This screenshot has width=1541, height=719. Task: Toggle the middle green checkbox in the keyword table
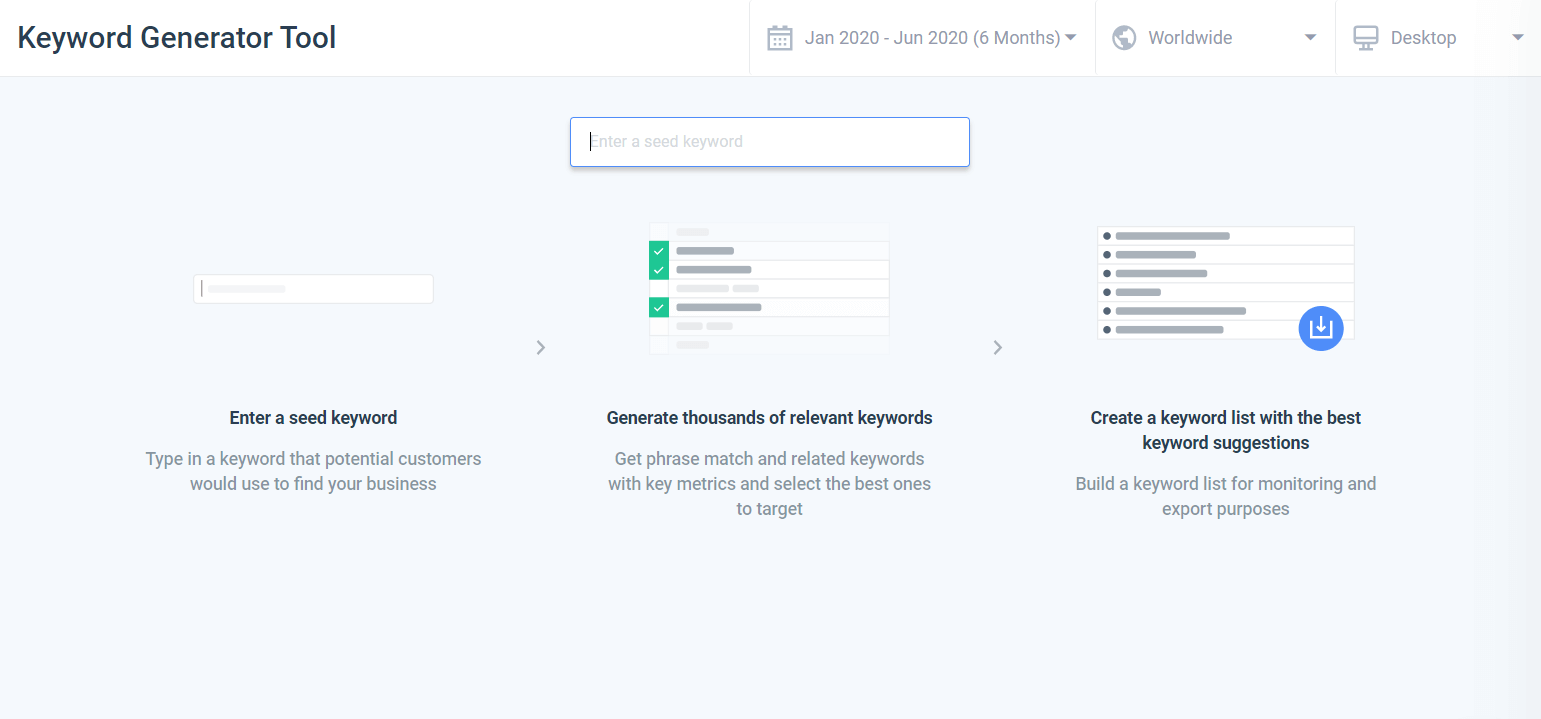tap(658, 270)
